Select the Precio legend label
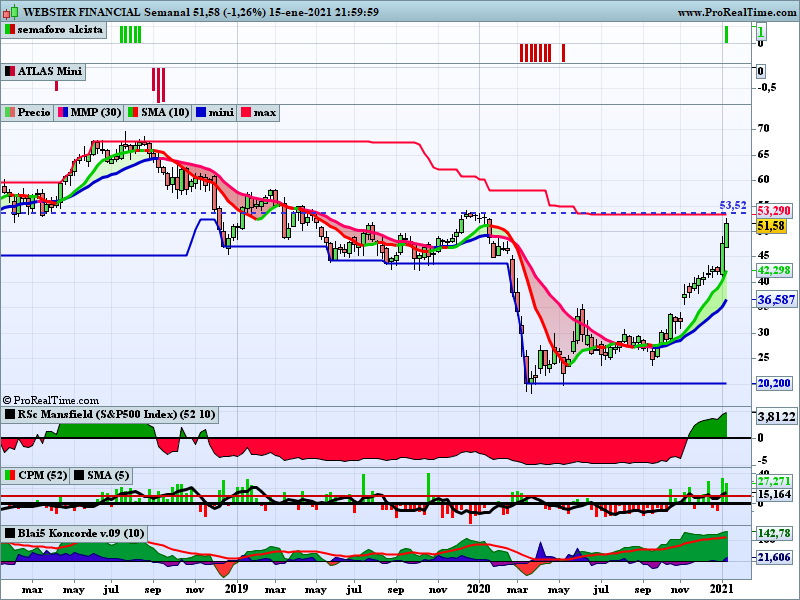The height and width of the screenshot is (600, 800). point(34,112)
